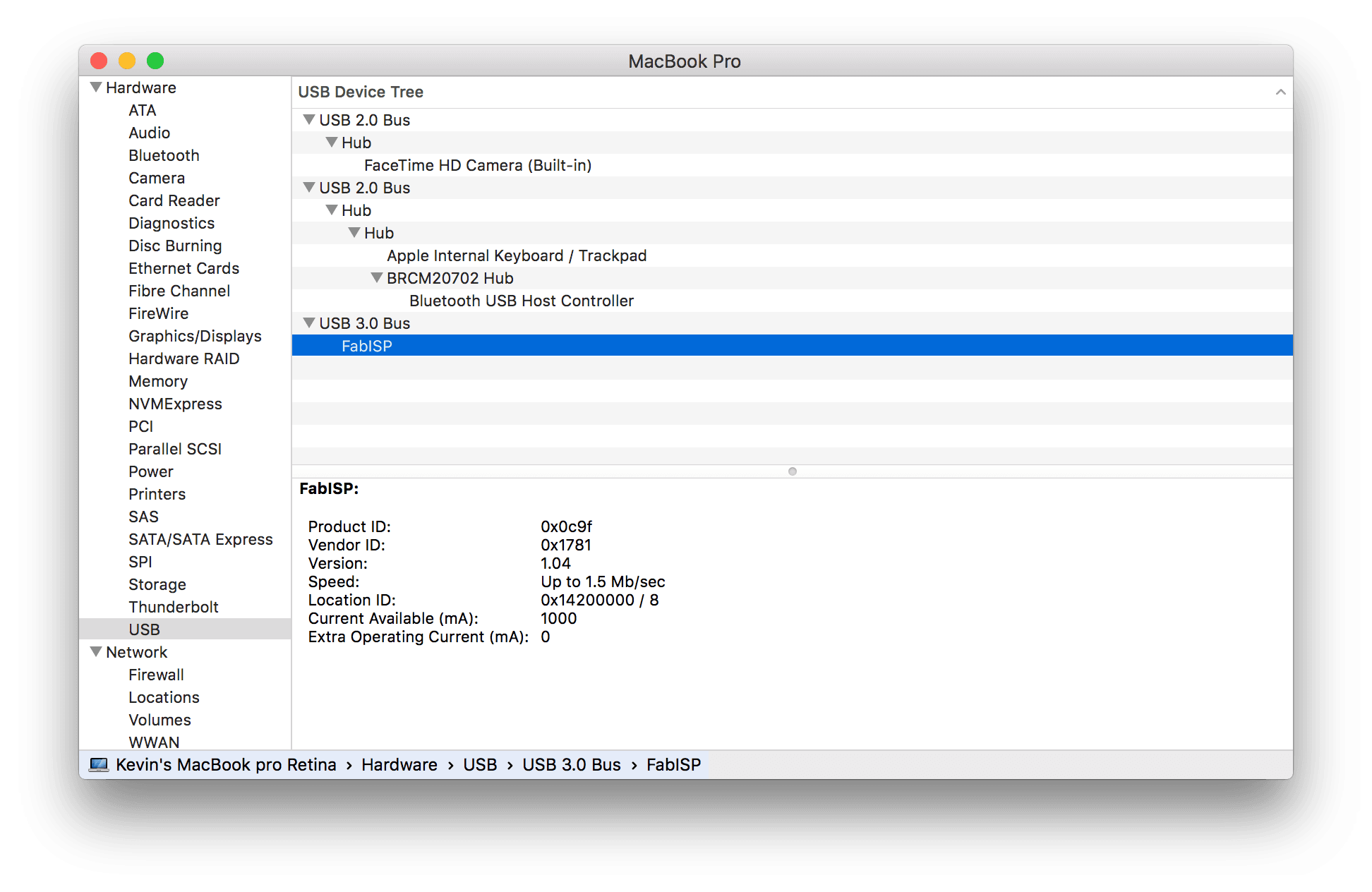Click the USB Device Tree column header

[792, 92]
